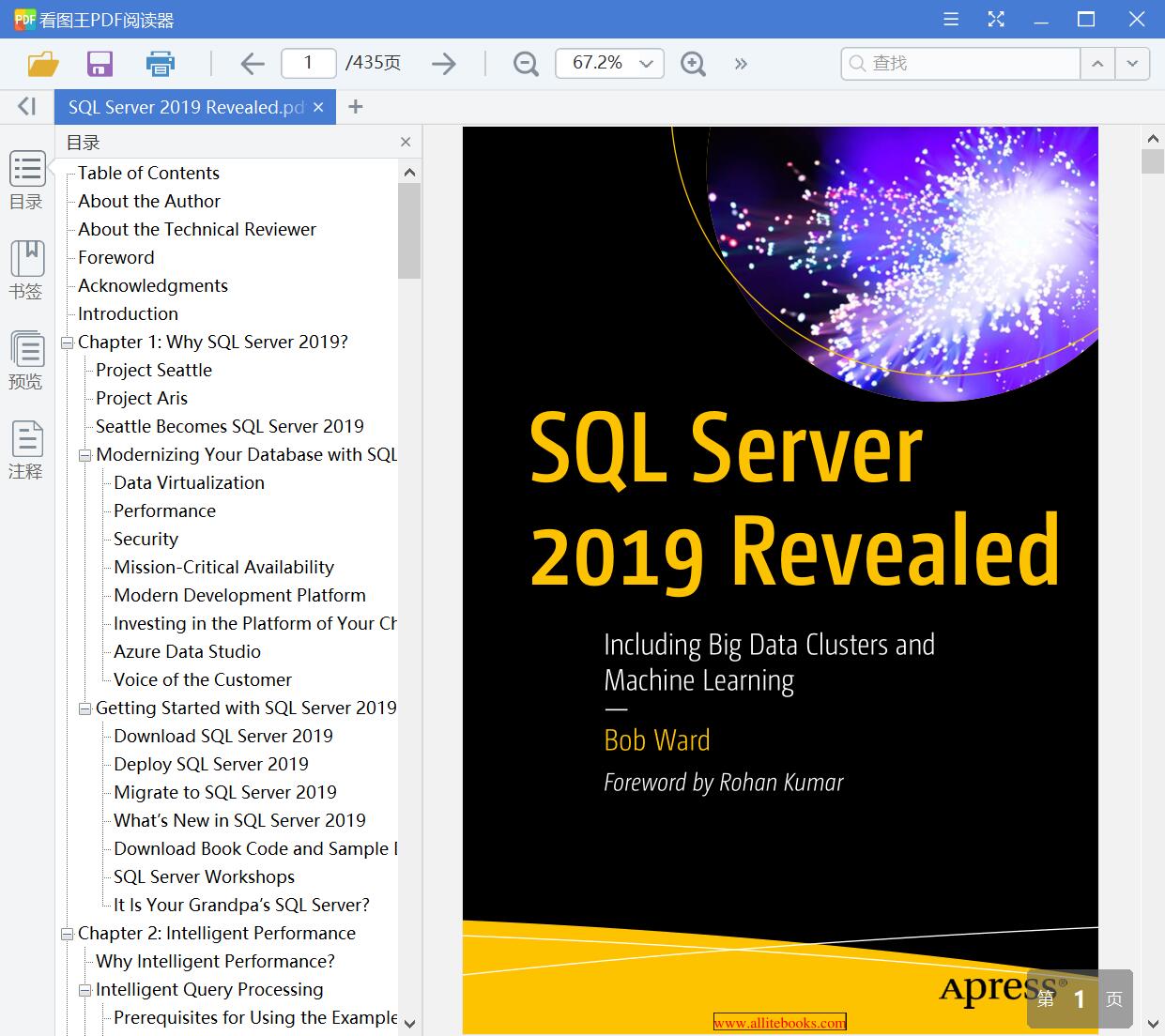
Task: Open the hamburger menu at top right
Action: point(950,18)
